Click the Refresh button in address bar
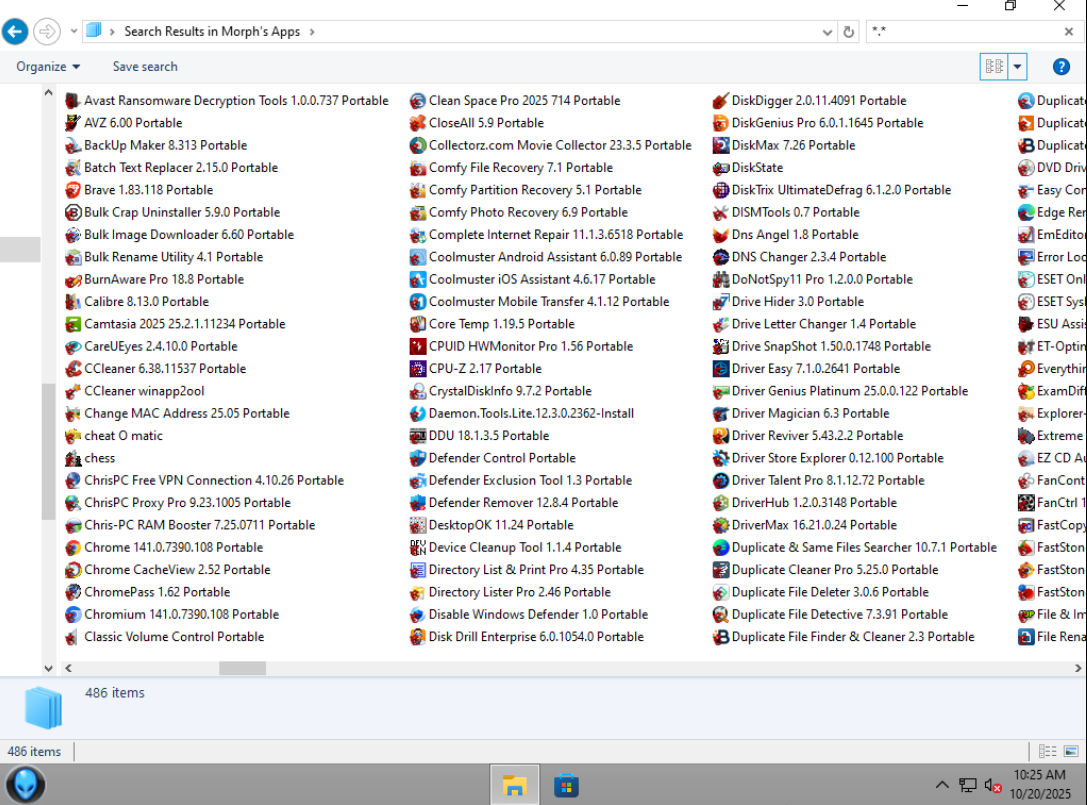Image resolution: width=1087 pixels, height=805 pixels. click(848, 32)
